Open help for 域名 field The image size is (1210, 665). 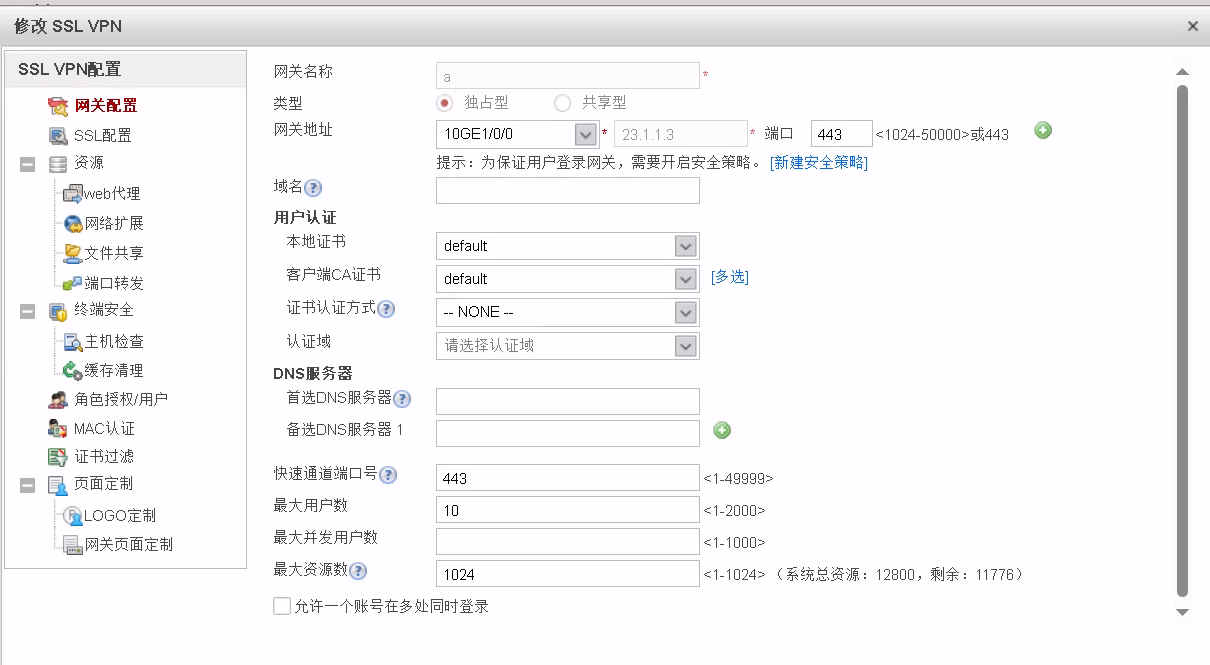tap(313, 187)
